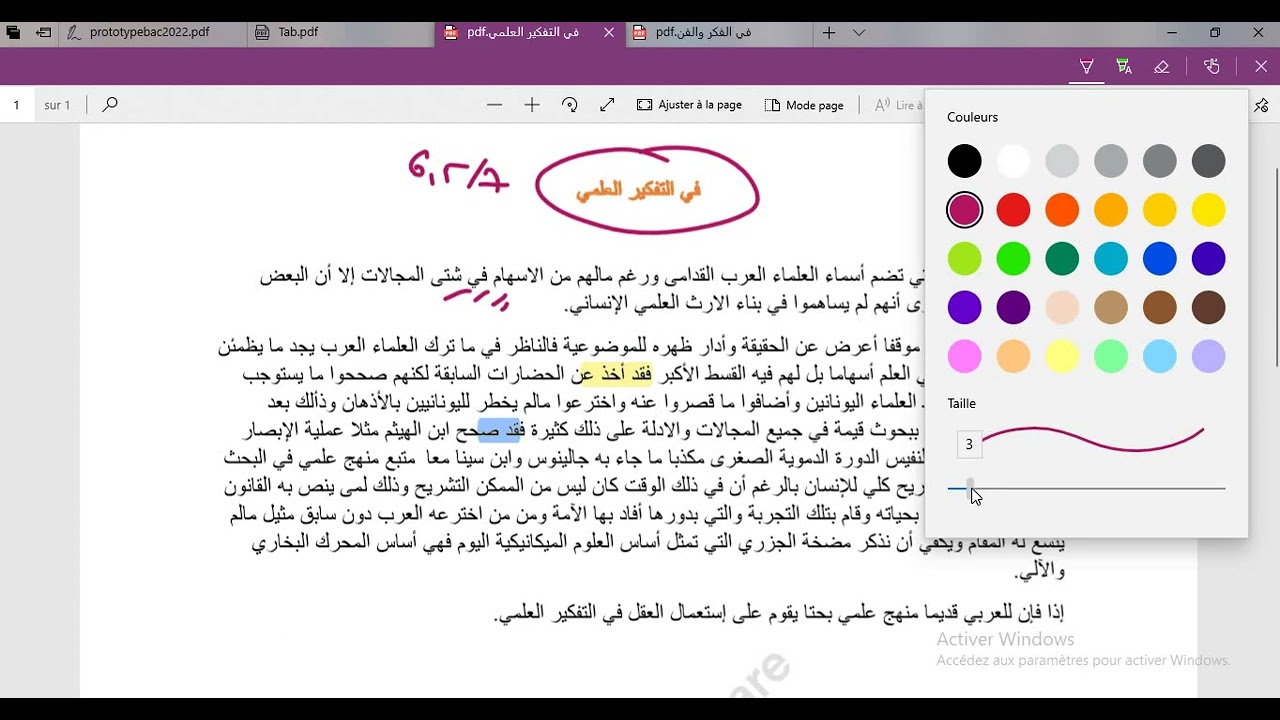Select the eraser tool
This screenshot has height=720, width=1280.
tap(1161, 67)
